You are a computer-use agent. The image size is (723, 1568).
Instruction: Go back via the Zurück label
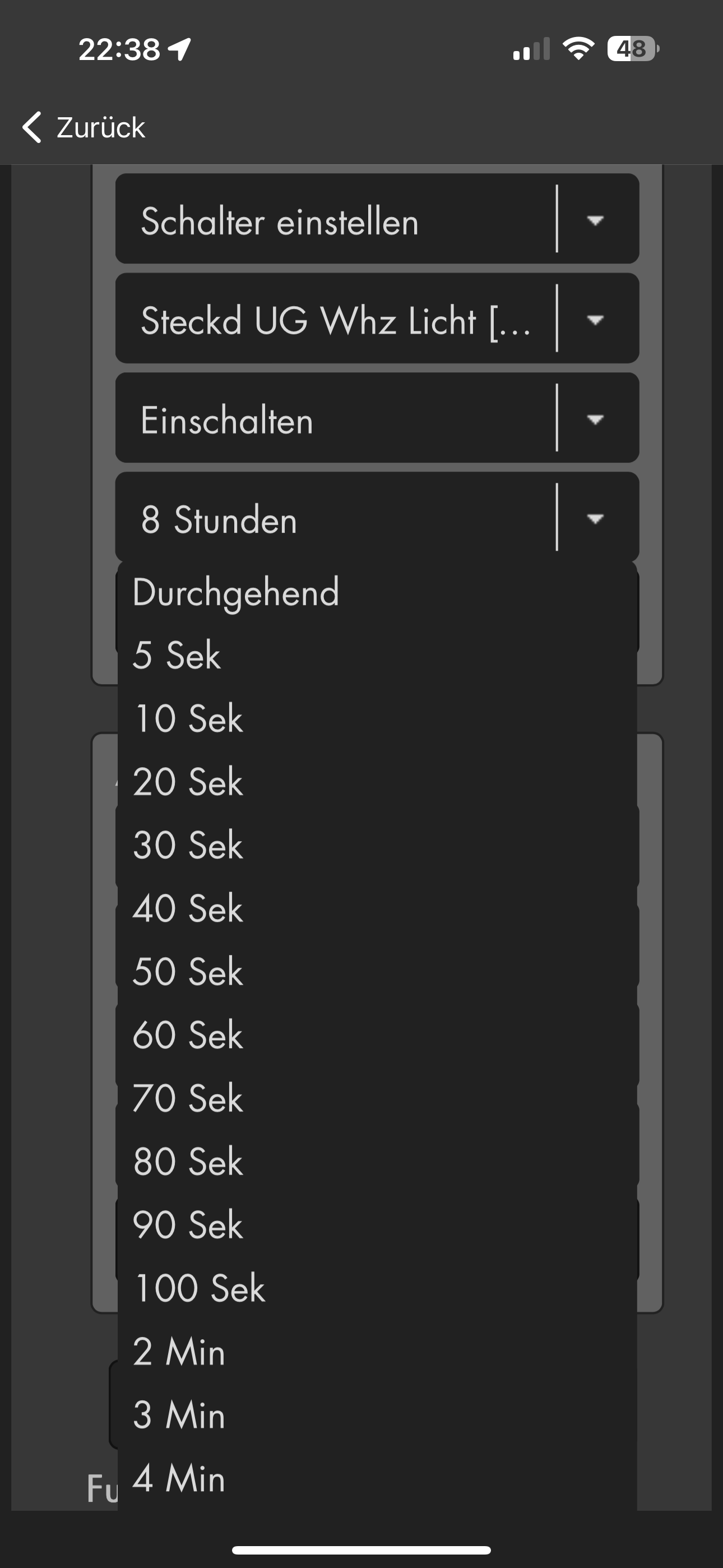click(x=100, y=127)
